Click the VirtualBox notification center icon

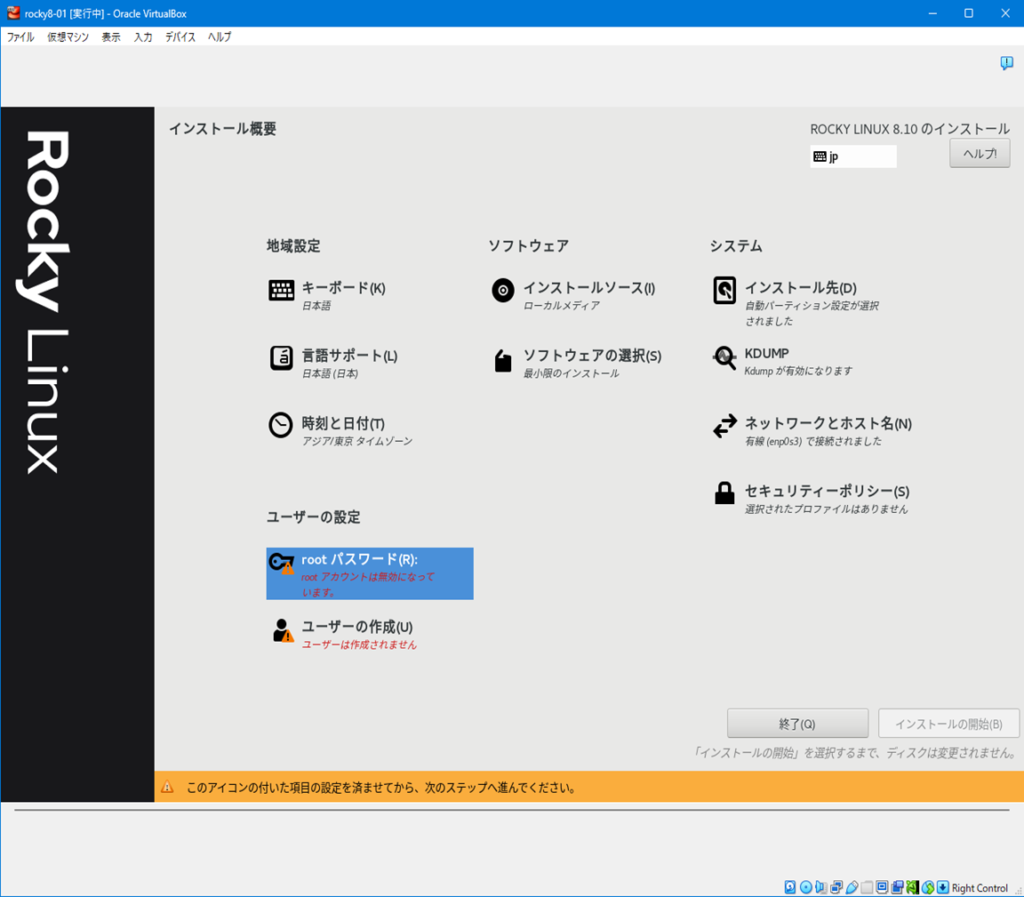[1006, 63]
